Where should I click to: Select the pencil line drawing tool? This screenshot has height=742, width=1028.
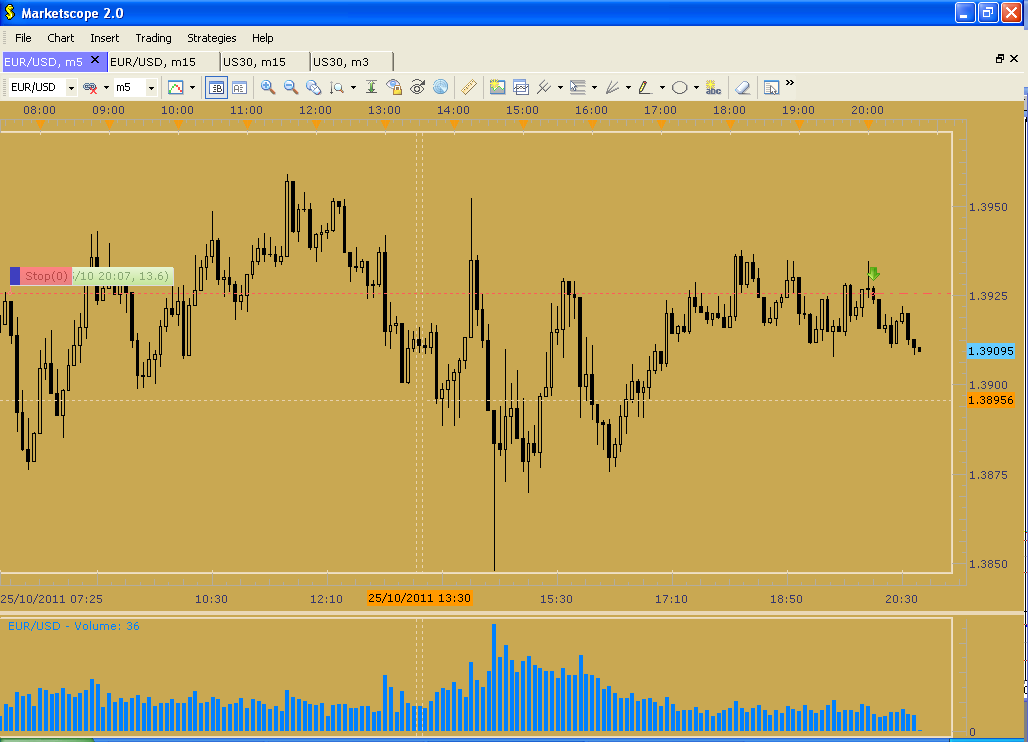(x=646, y=87)
